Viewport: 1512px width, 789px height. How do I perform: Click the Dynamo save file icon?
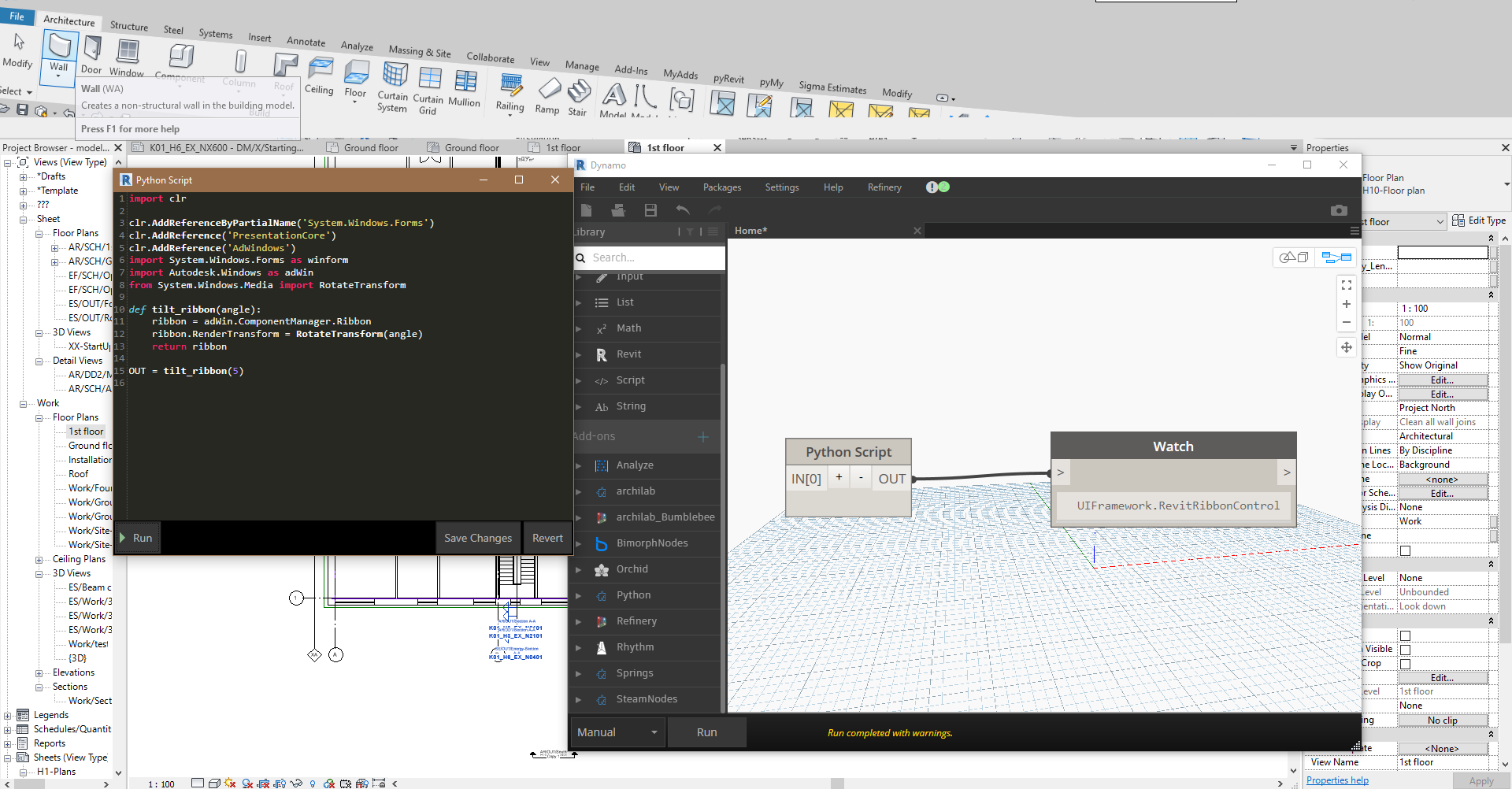point(650,210)
